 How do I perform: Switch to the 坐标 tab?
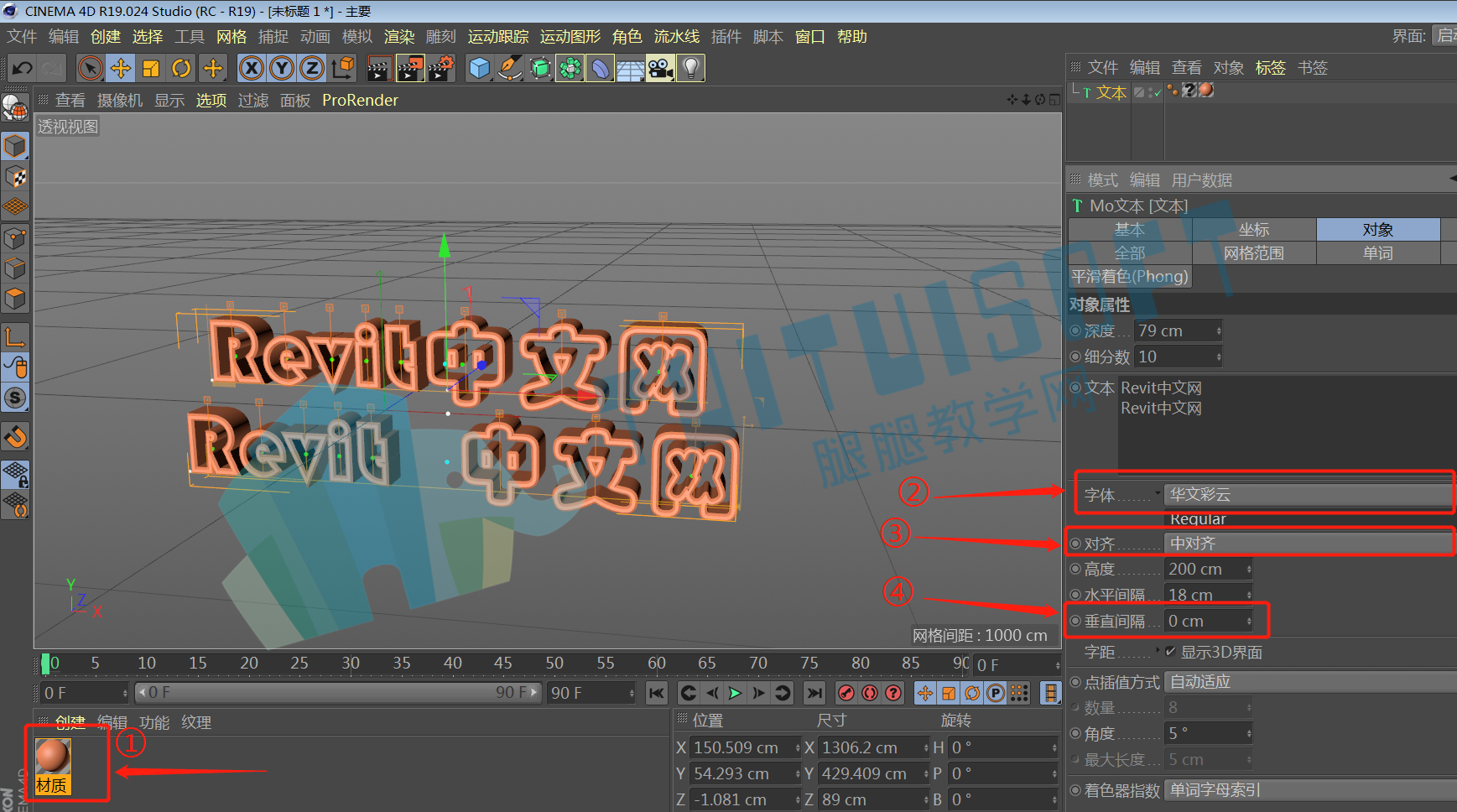click(x=1254, y=229)
